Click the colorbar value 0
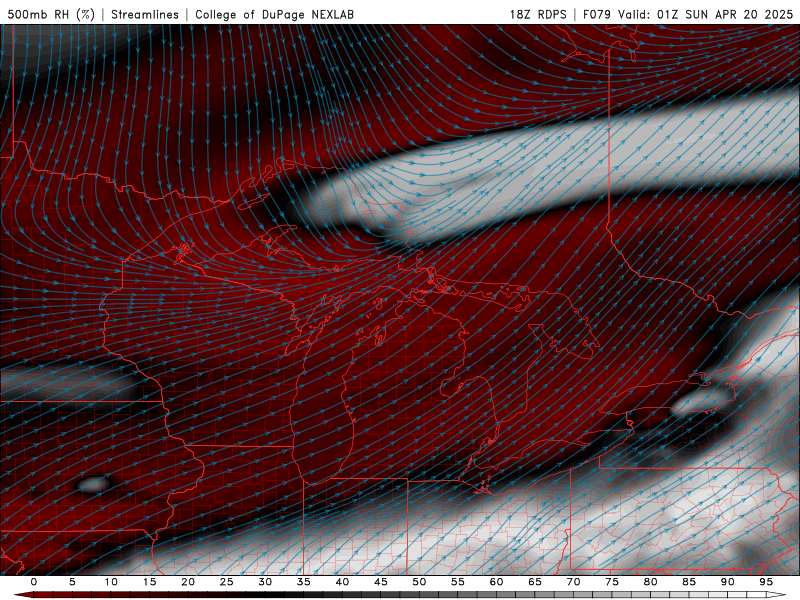Screen dimensions: 800x600 coord(34,582)
